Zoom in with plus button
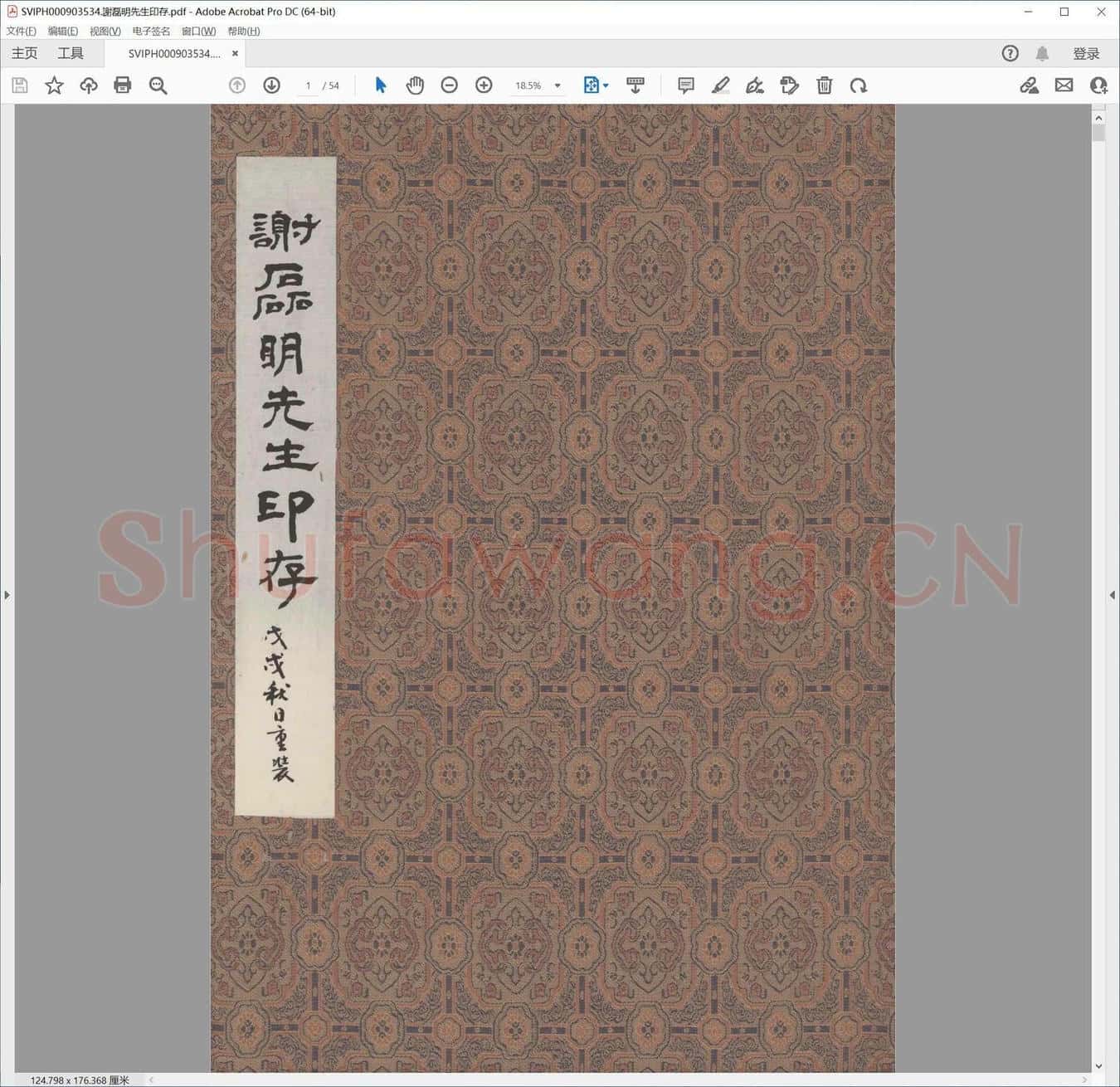The height and width of the screenshot is (1087, 1120). point(484,85)
